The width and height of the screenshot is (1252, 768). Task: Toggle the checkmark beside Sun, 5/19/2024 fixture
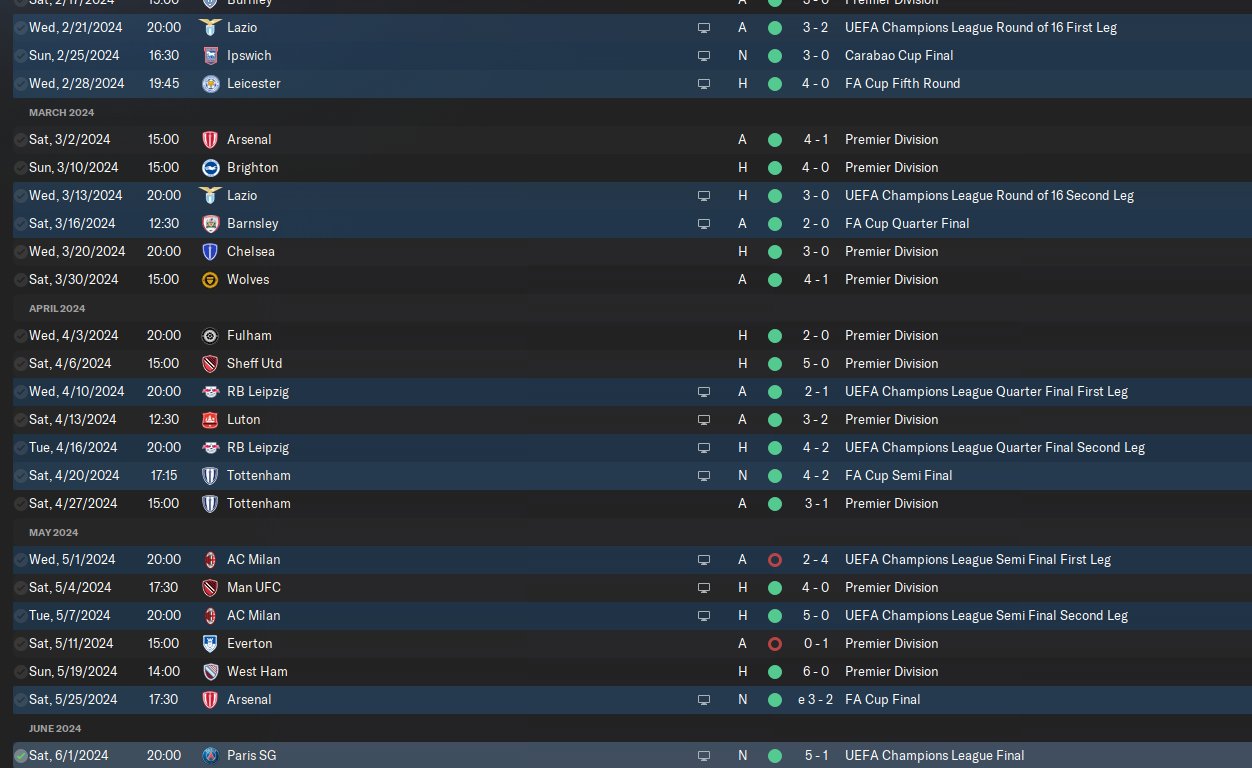(20, 671)
